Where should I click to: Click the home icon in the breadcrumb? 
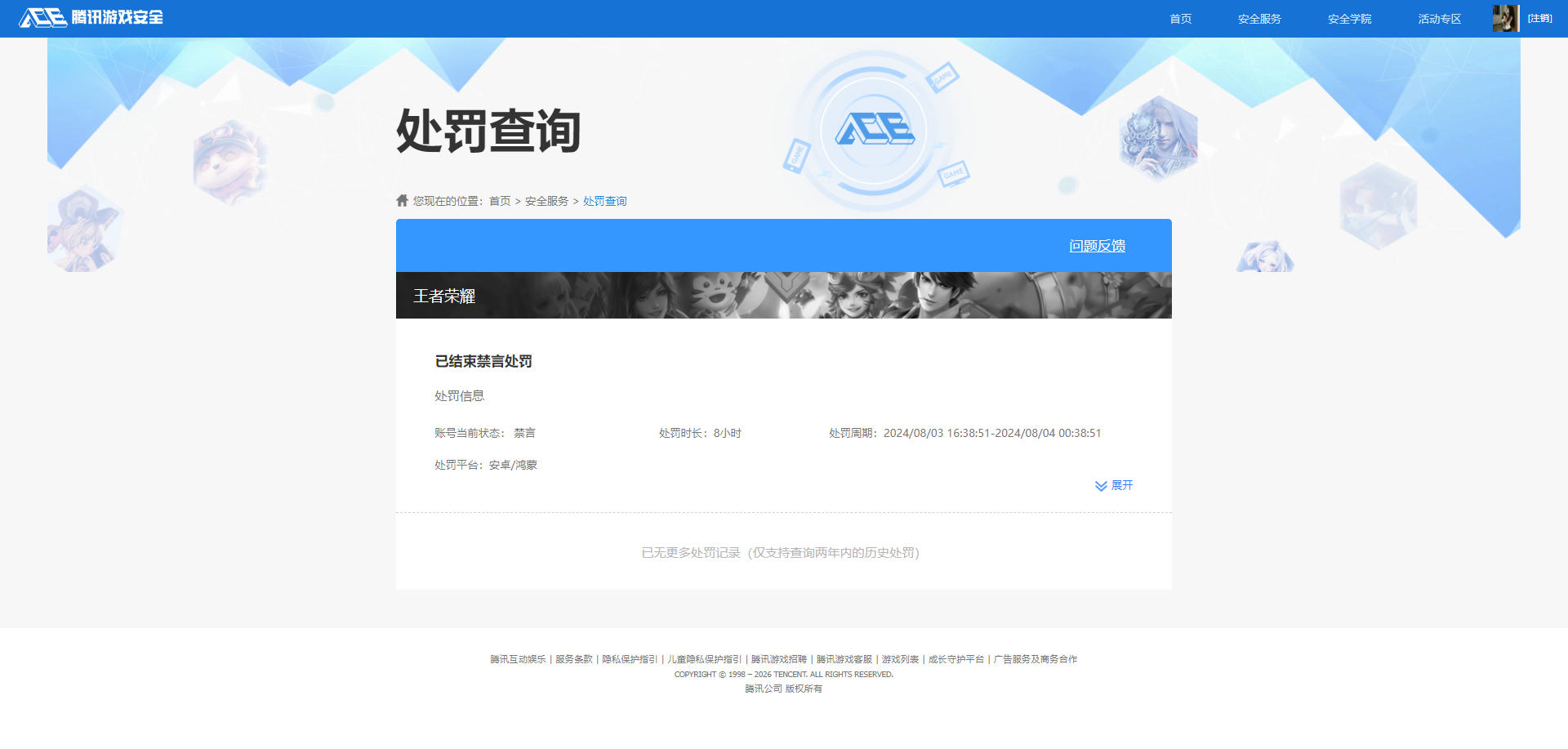tap(402, 200)
